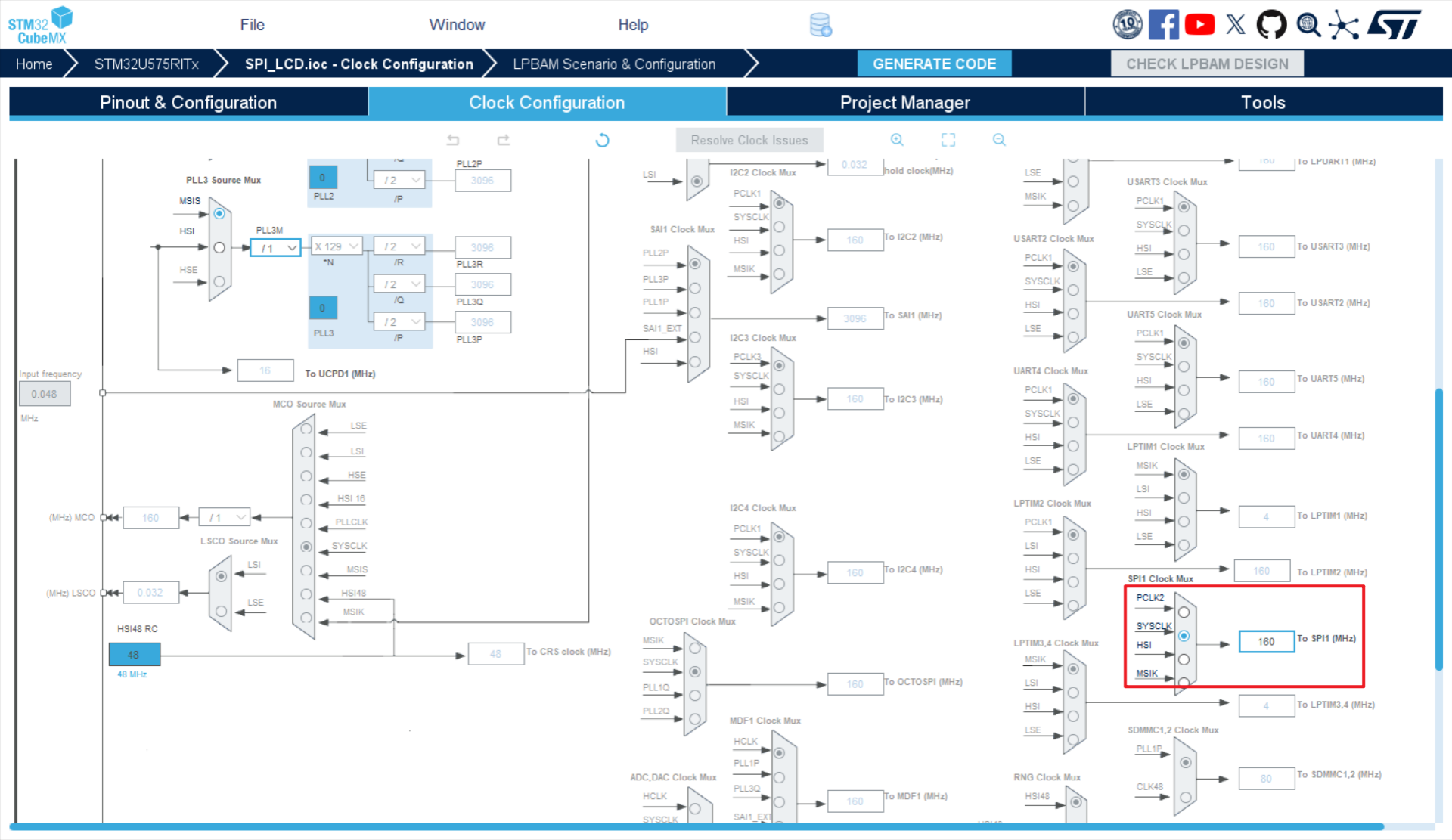
Task: Open the Window menu
Action: click(457, 25)
